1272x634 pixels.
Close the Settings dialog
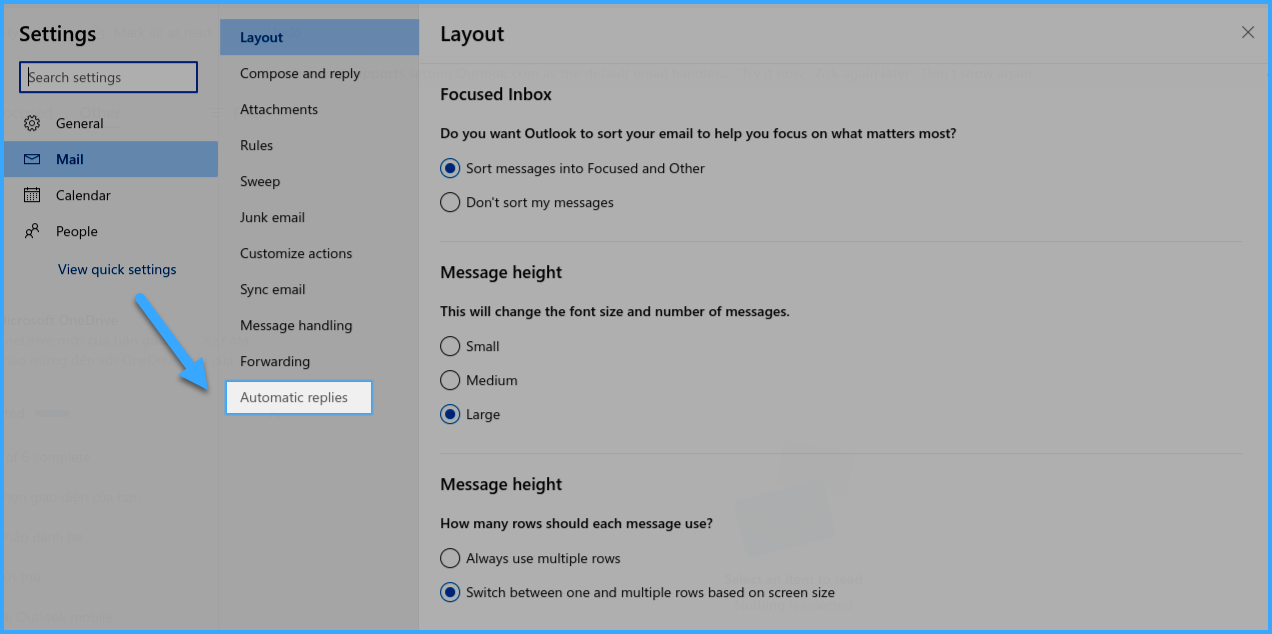coord(1248,32)
